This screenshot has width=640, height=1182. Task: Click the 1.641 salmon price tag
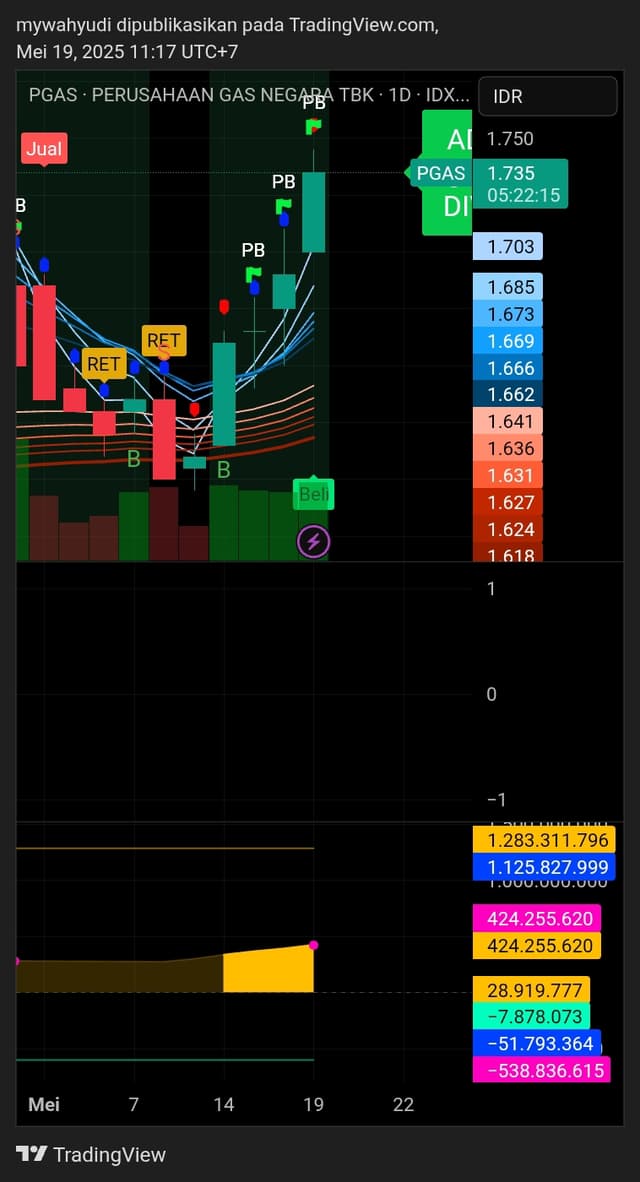[507, 421]
